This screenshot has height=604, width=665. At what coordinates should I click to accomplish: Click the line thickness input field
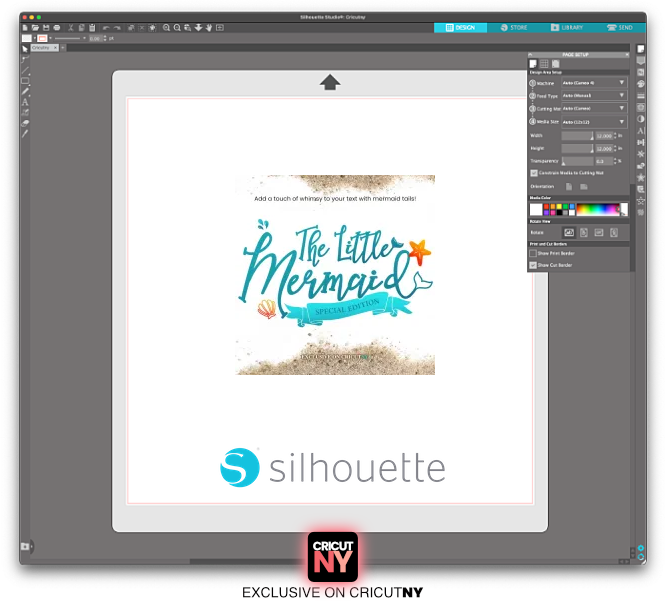point(95,39)
